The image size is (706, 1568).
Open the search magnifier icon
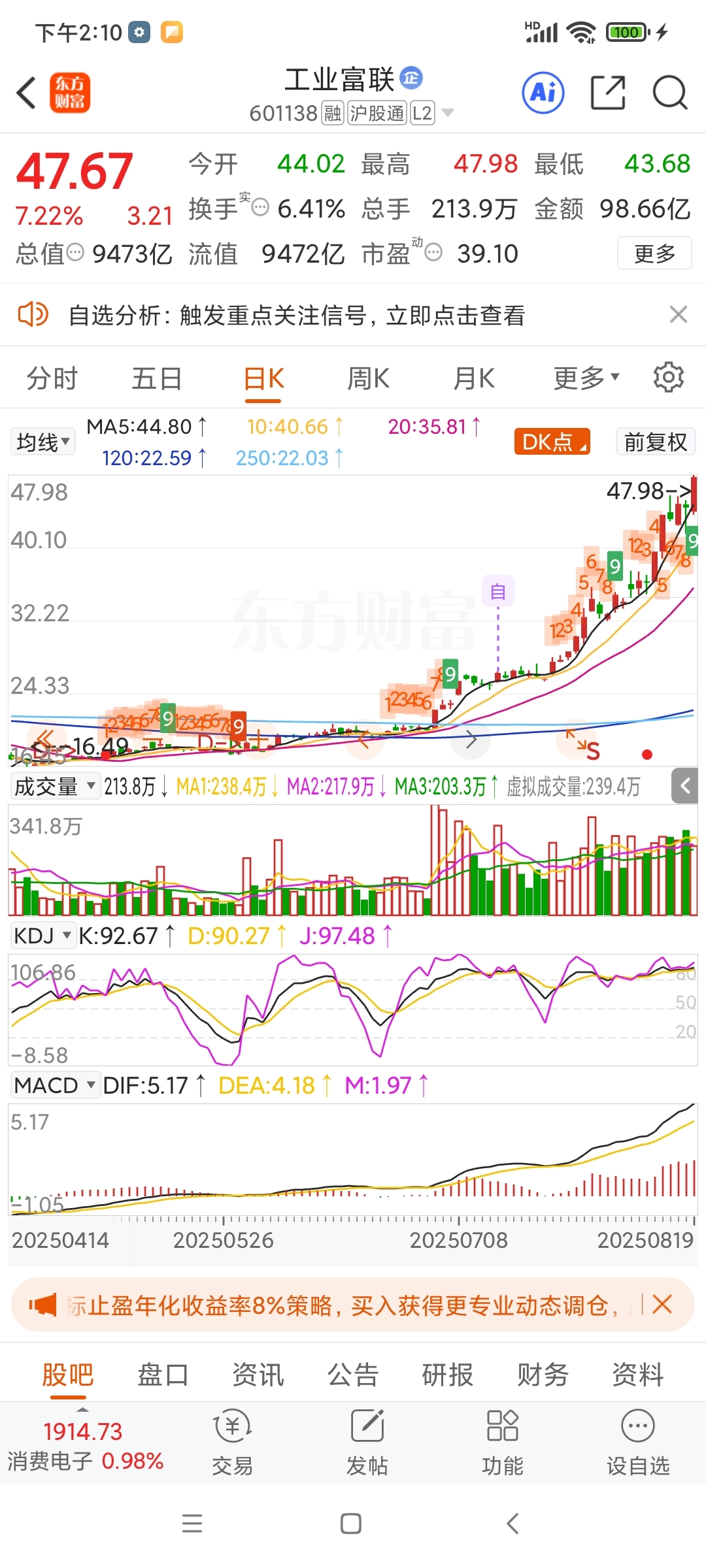670,92
